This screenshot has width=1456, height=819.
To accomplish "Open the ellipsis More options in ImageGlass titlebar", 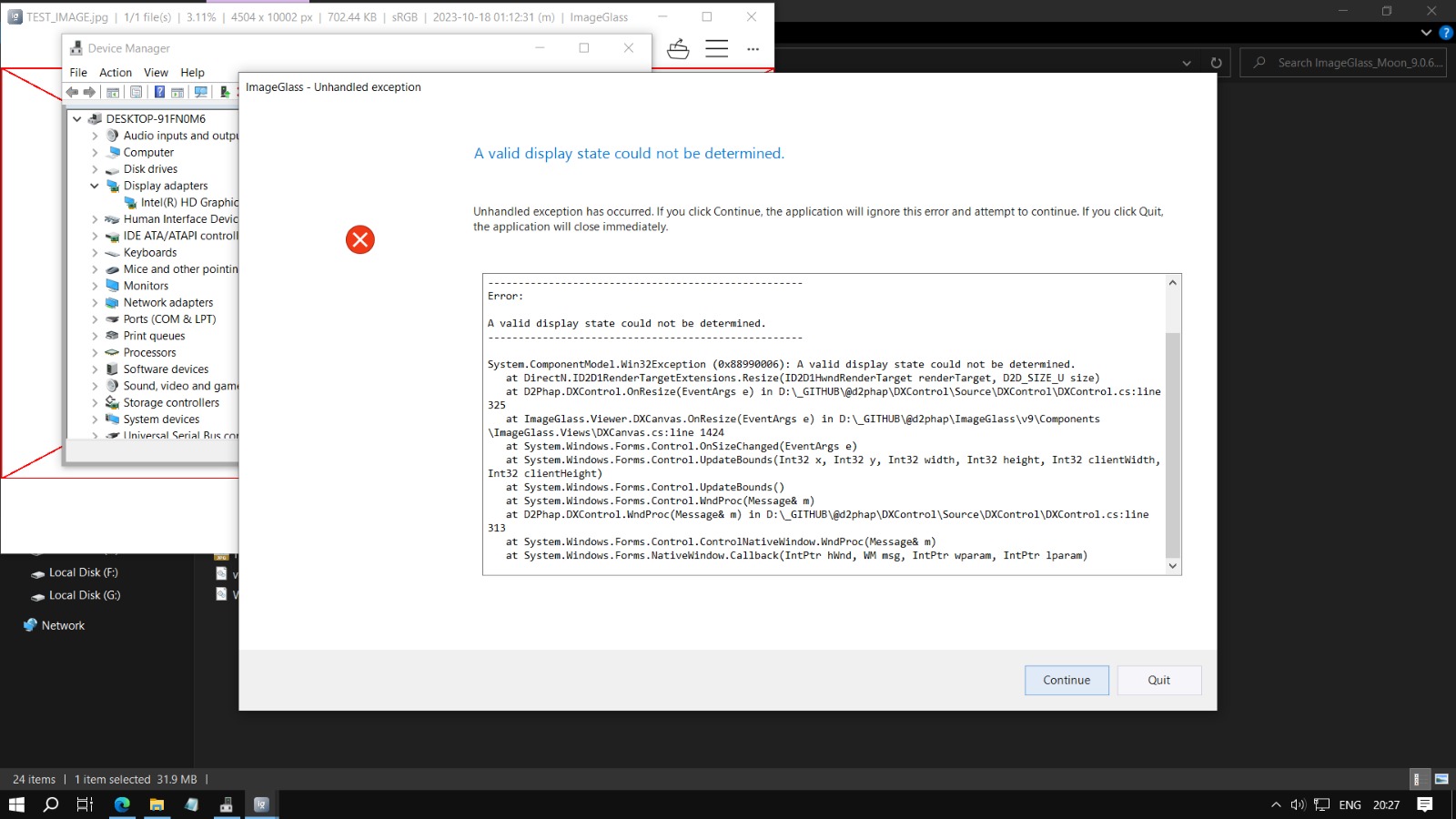I will (753, 49).
